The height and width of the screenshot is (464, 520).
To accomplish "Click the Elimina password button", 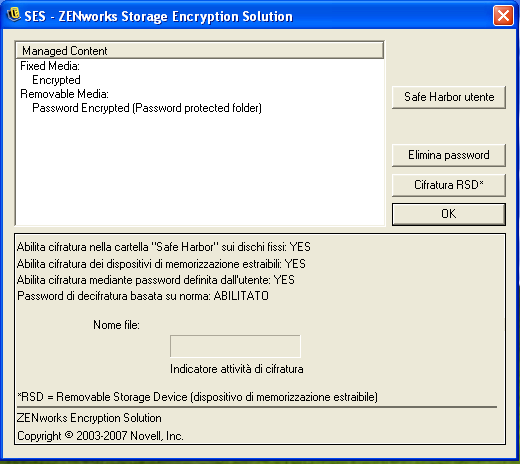I will click(x=449, y=155).
